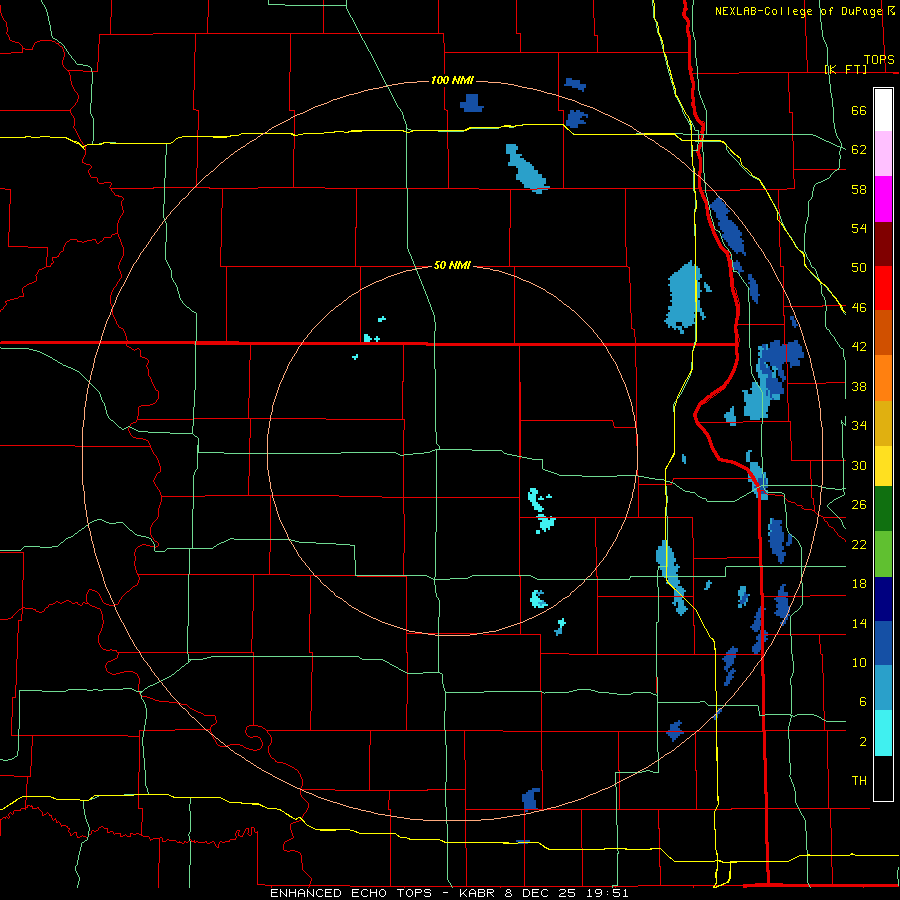Click the white swatch in the tops legend
This screenshot has width=900, height=900.
tap(883, 110)
